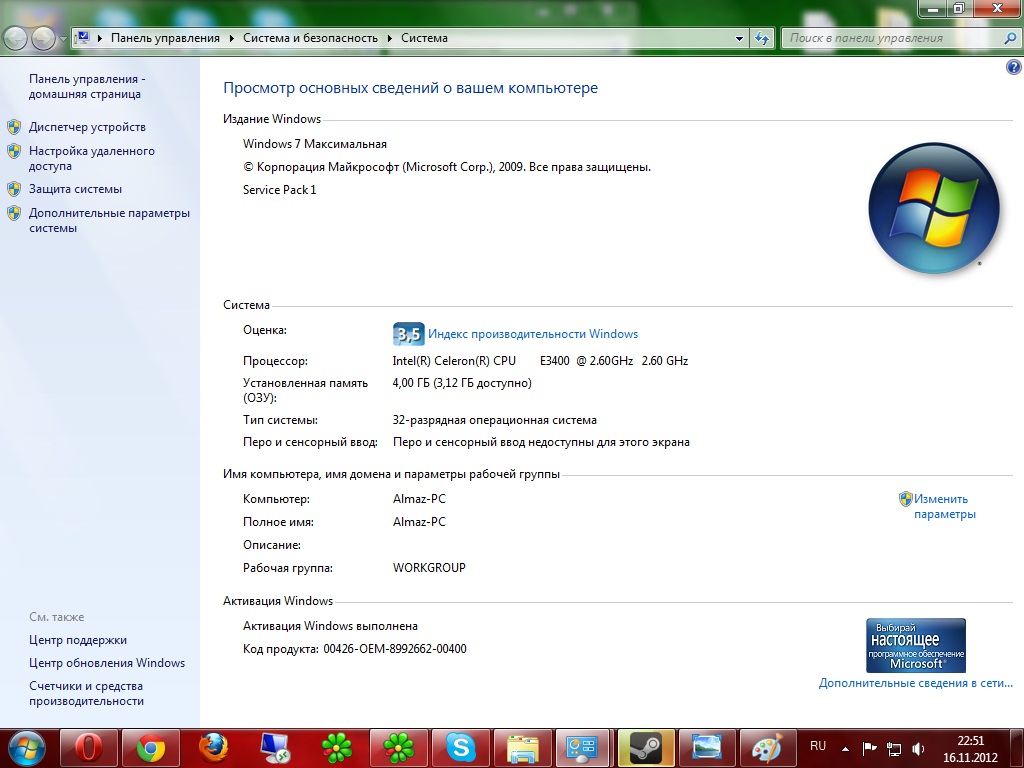Click the Service Pack 1 text
Image resolution: width=1024 pixels, height=768 pixels.
point(280,189)
